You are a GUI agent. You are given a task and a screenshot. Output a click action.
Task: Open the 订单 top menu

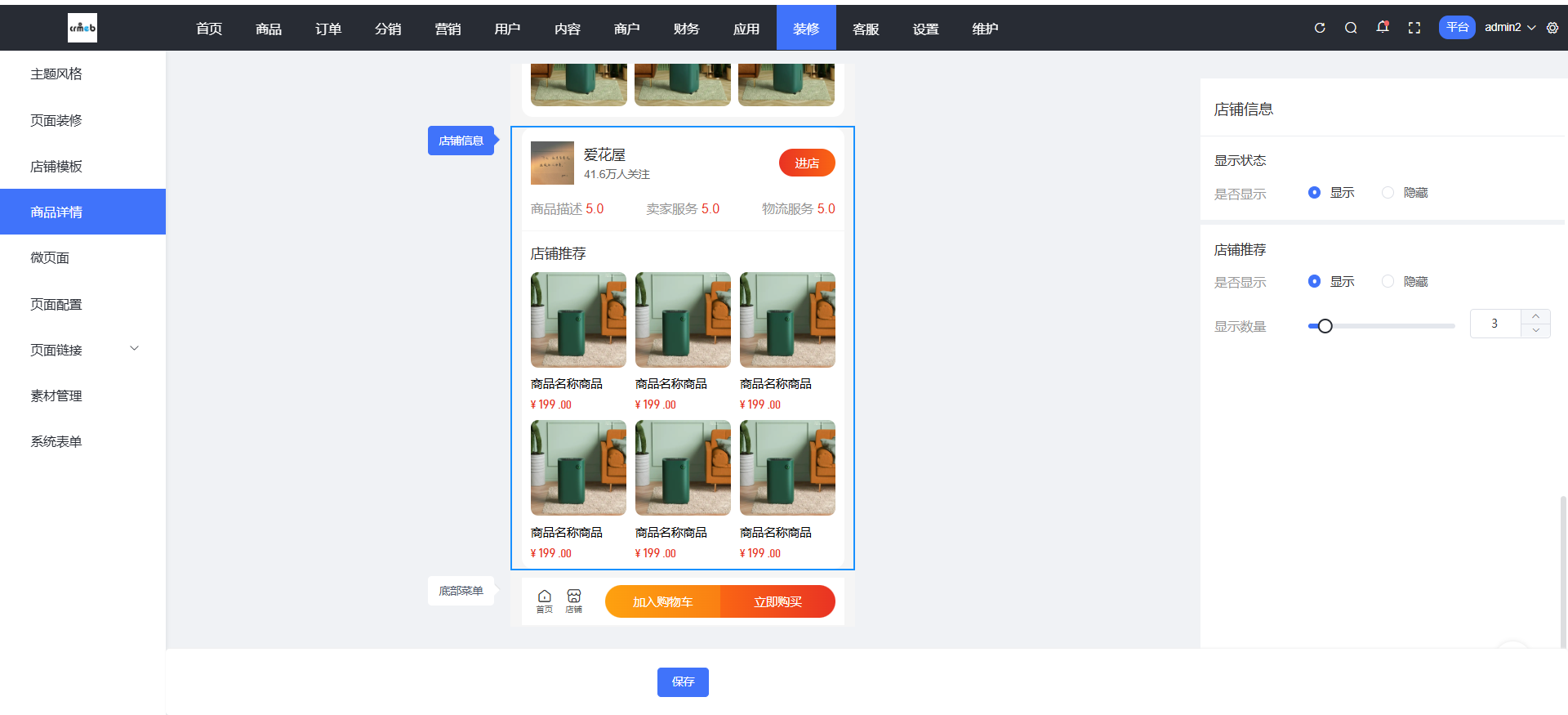pyautogui.click(x=328, y=29)
